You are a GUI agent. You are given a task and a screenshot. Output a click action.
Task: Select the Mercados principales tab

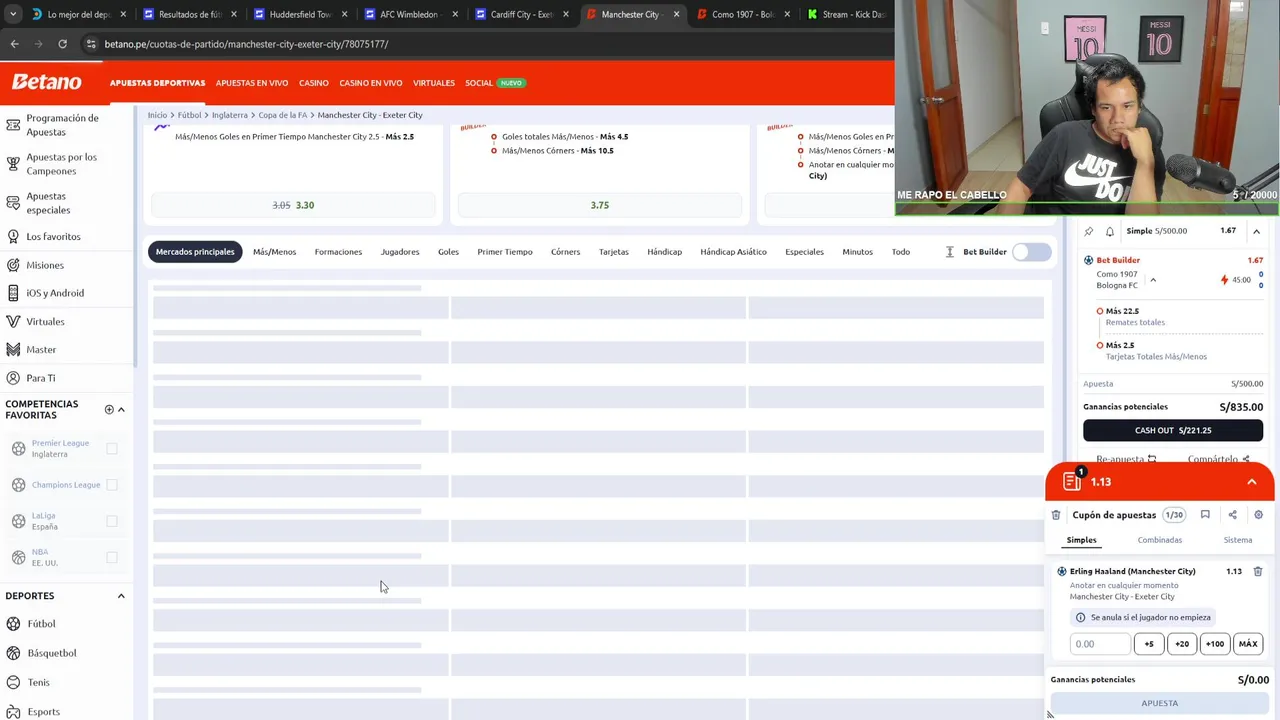(195, 252)
